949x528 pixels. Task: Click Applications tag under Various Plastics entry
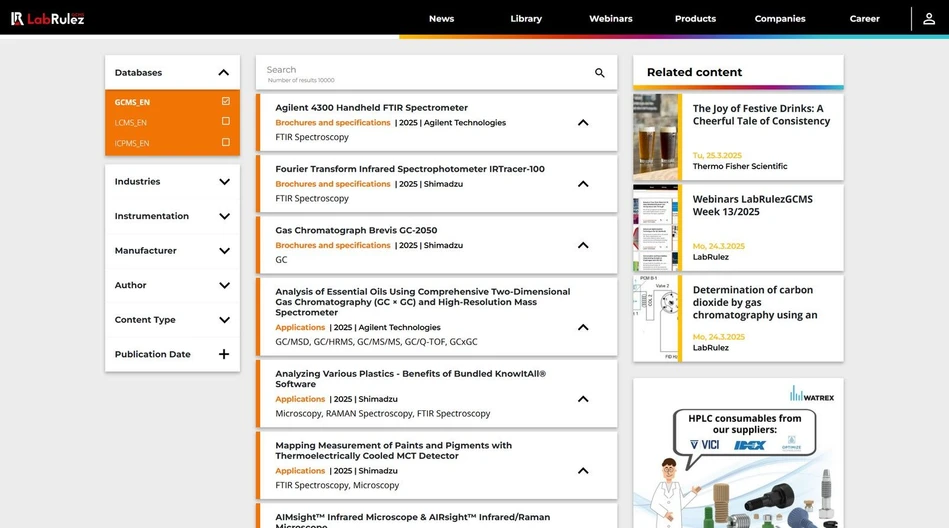pos(300,399)
